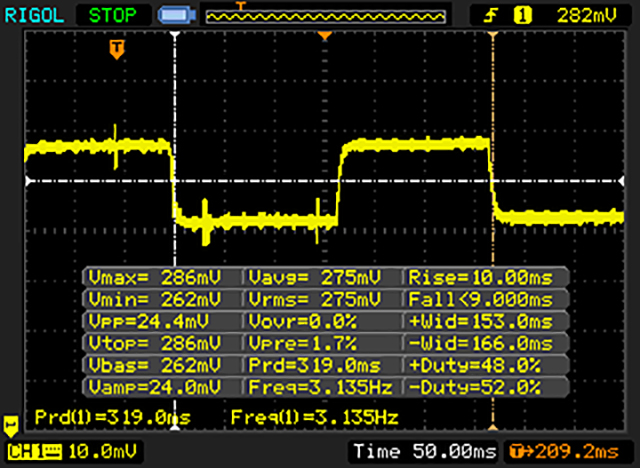Click the orange T trigger position marker
This screenshot has height=468, width=640.
[117, 49]
